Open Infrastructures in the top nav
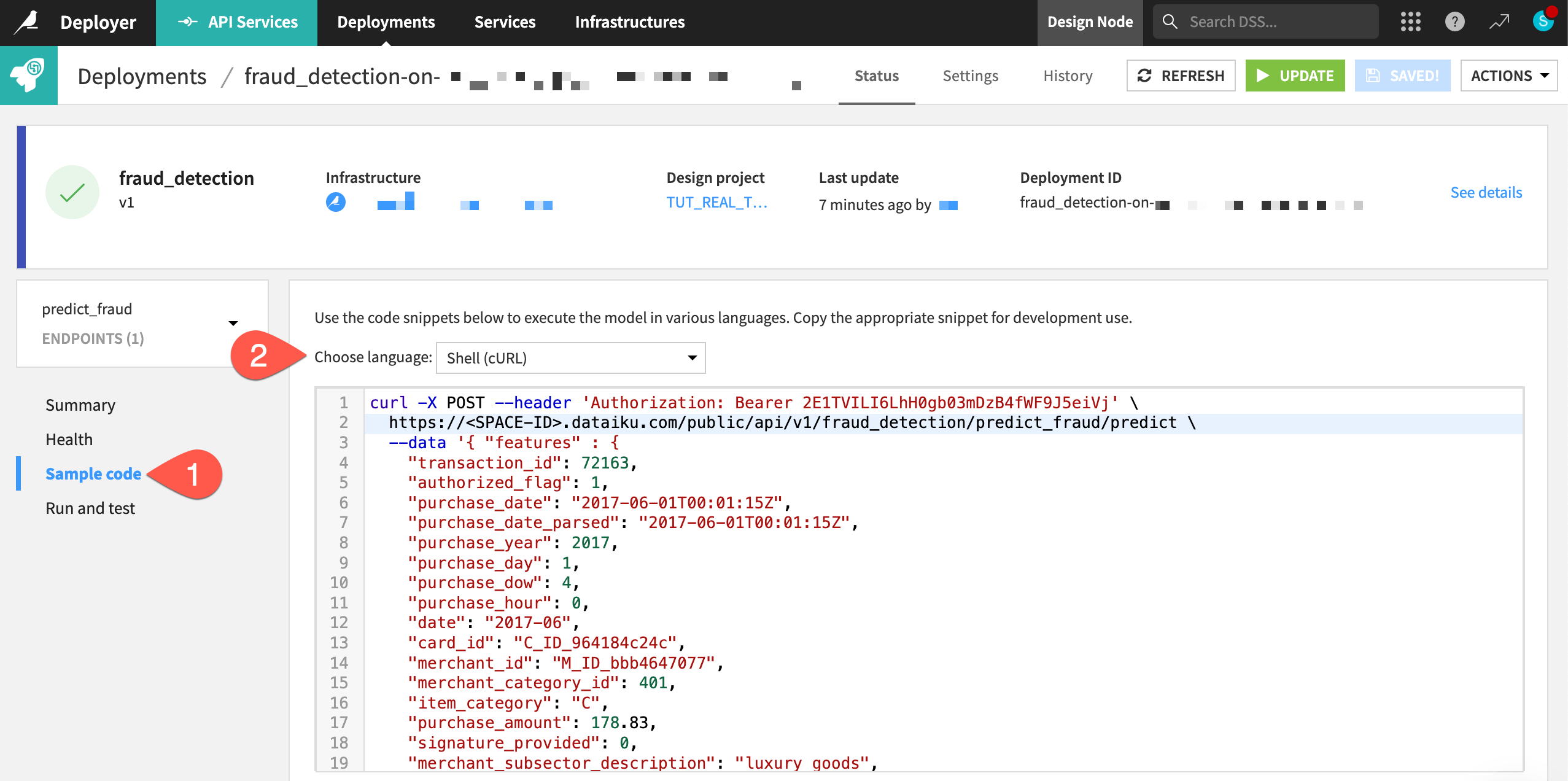Viewport: 1568px width, 781px height. pos(629,22)
